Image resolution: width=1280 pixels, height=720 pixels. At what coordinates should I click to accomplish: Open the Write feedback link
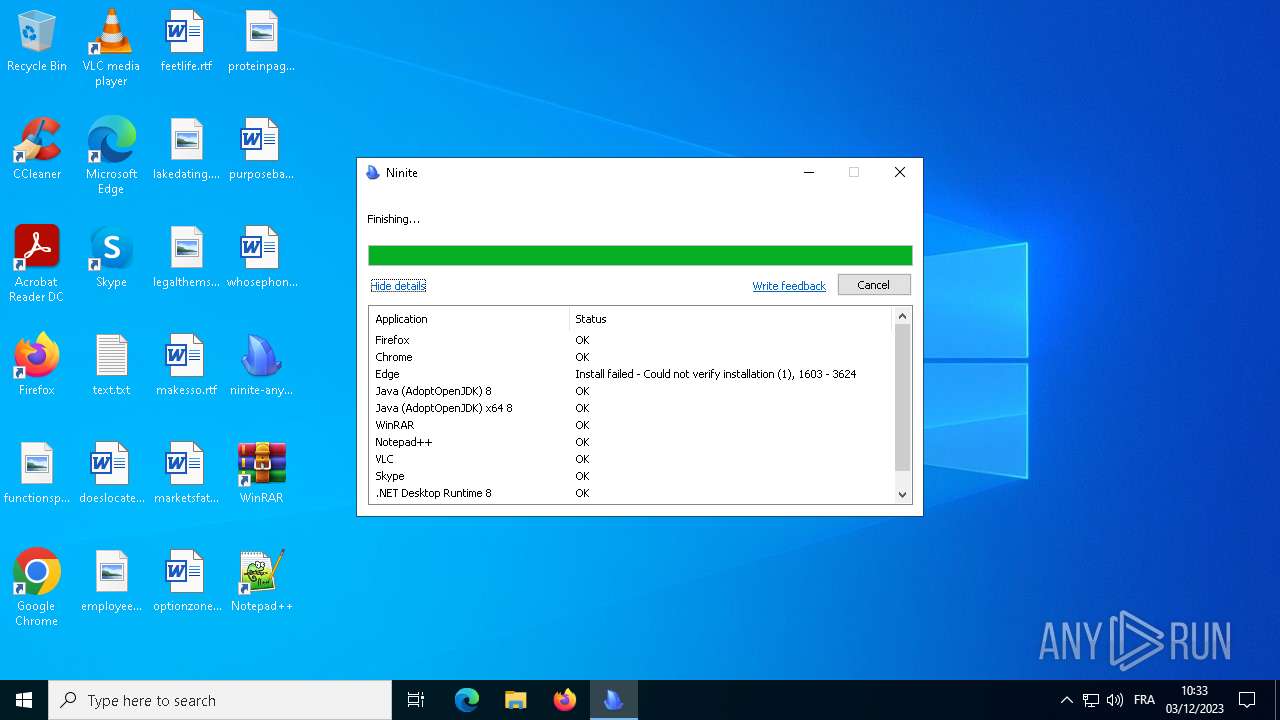(789, 286)
